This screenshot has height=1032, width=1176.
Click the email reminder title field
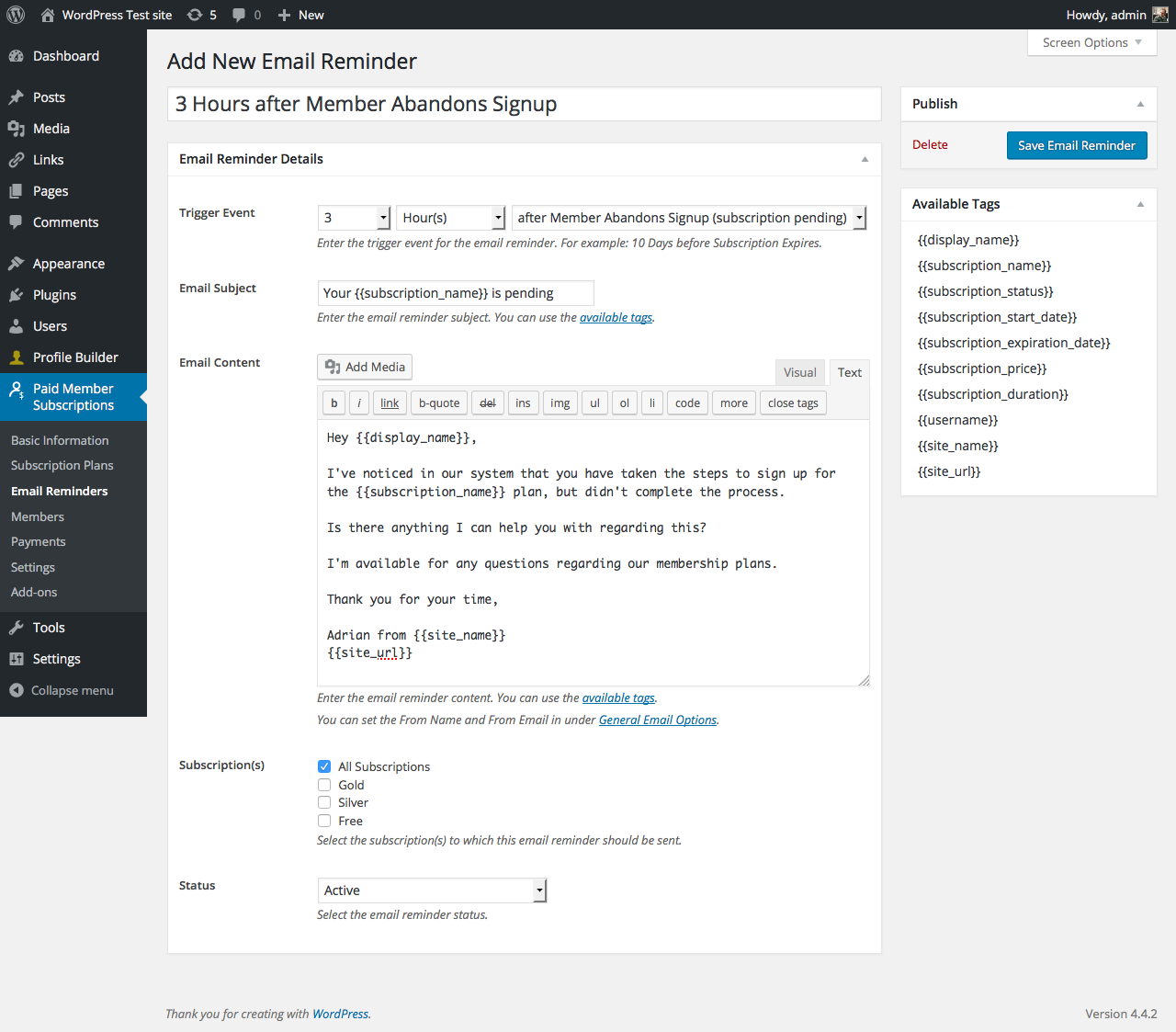click(525, 104)
